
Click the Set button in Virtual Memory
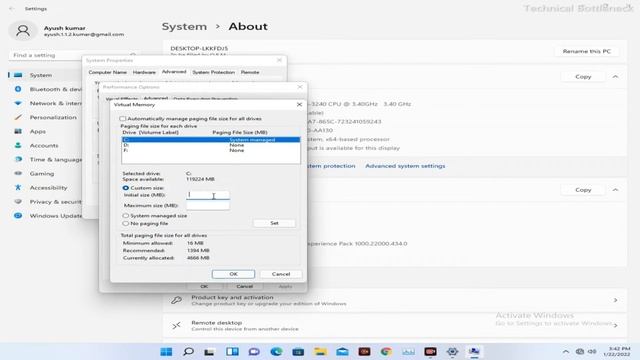(274, 223)
